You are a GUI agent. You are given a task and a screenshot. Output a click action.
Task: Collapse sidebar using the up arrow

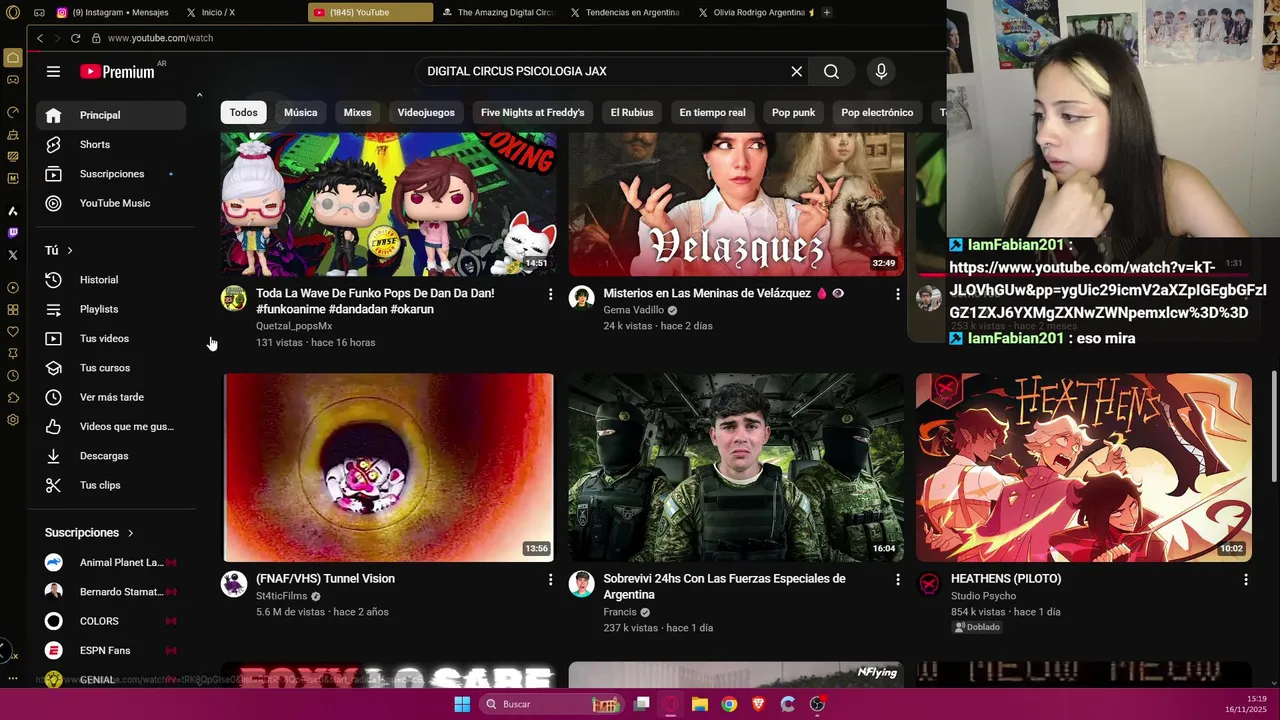tap(199, 95)
